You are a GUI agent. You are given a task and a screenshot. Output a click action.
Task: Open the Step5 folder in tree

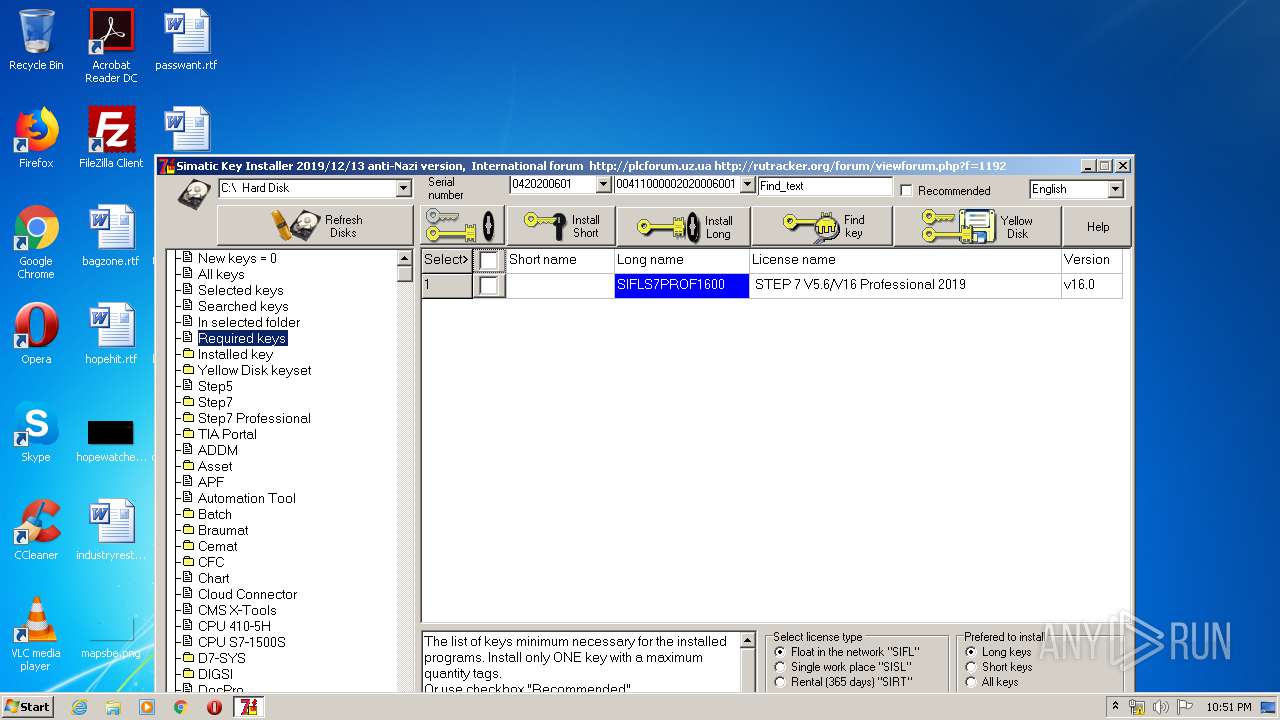tap(215, 386)
